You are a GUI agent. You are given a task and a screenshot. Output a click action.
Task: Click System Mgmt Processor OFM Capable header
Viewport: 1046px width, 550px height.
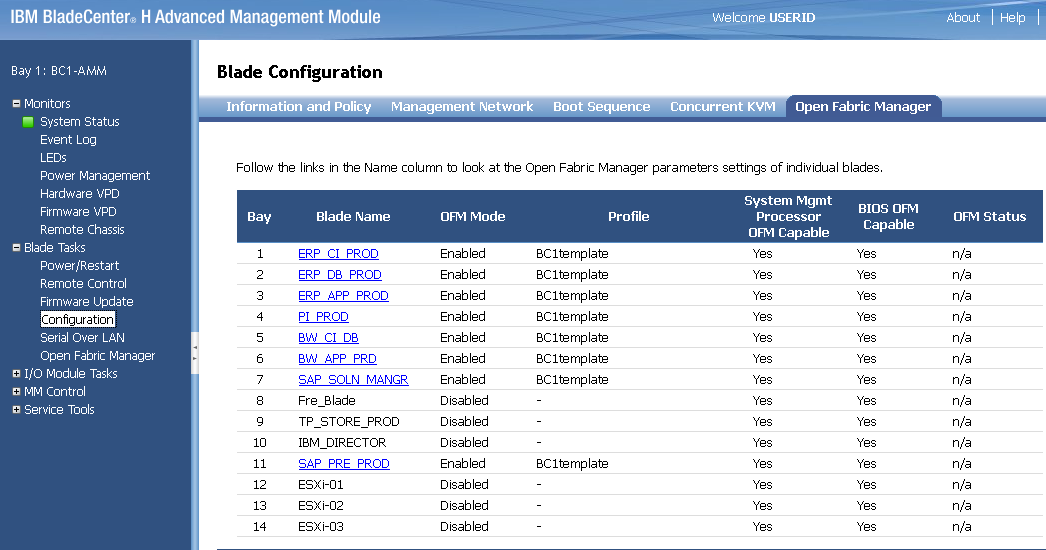click(x=788, y=216)
